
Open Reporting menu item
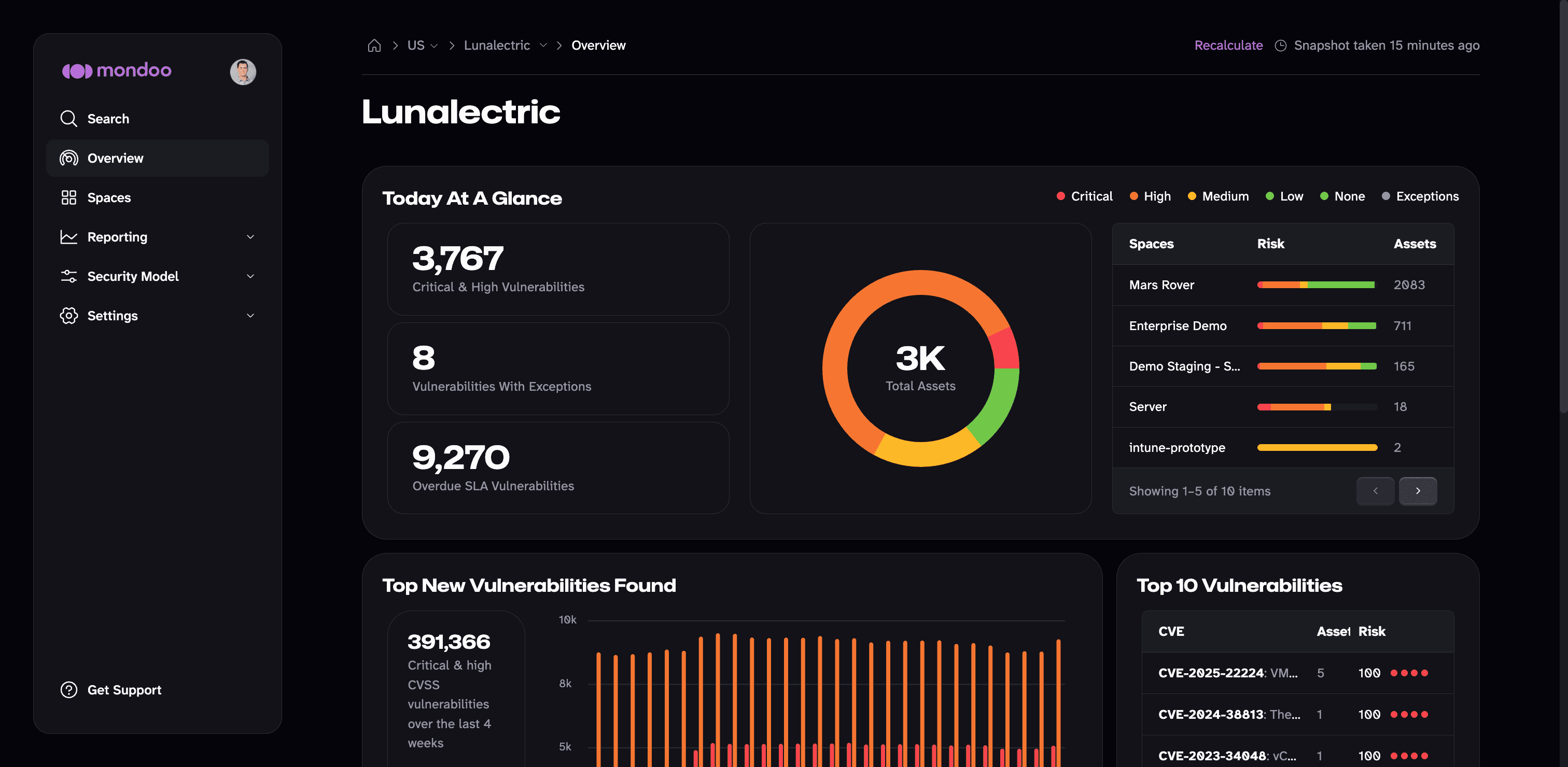[x=157, y=237]
